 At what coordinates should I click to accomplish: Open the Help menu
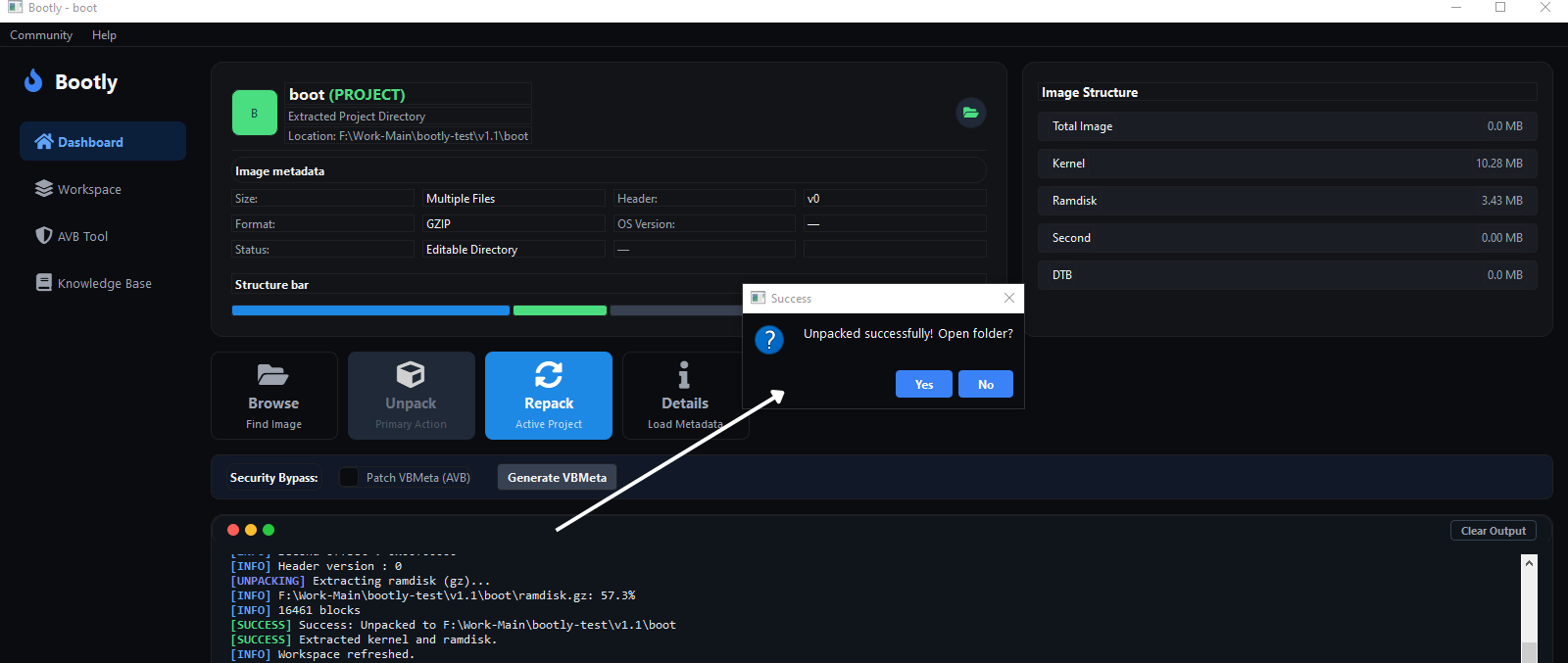point(104,34)
